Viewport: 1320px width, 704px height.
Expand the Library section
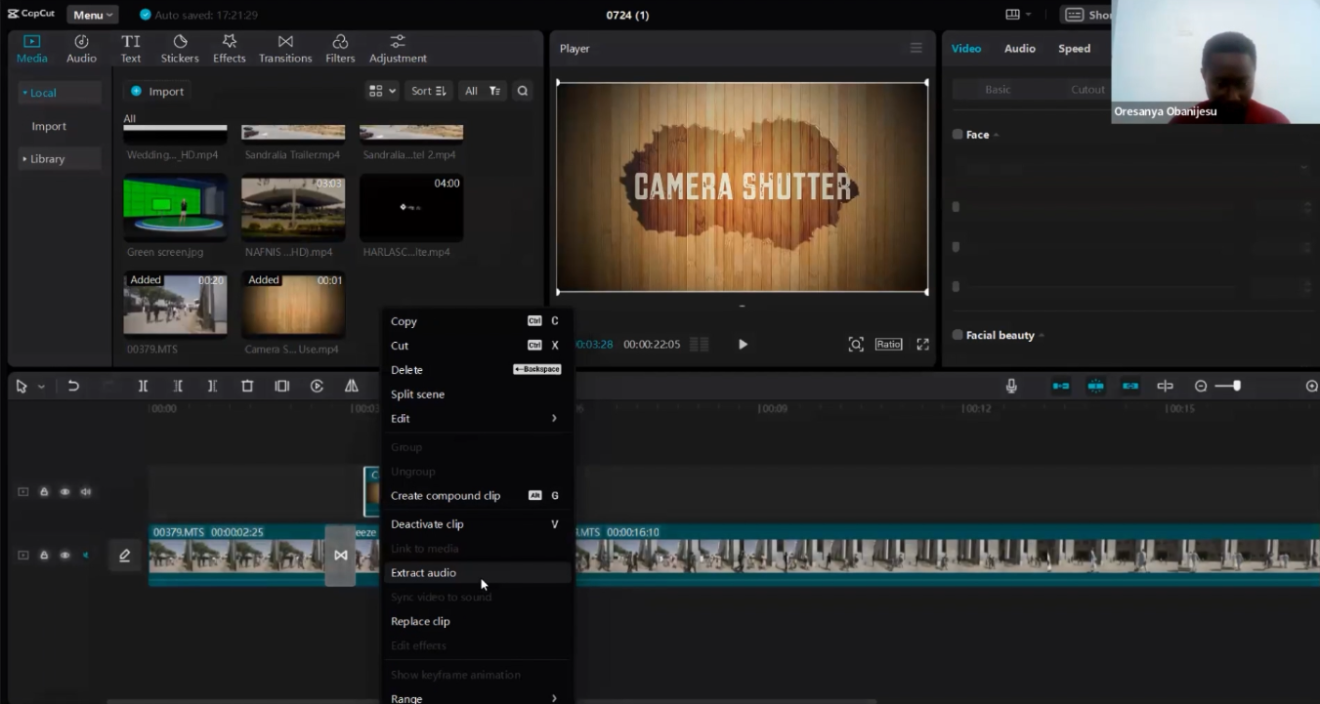60,159
